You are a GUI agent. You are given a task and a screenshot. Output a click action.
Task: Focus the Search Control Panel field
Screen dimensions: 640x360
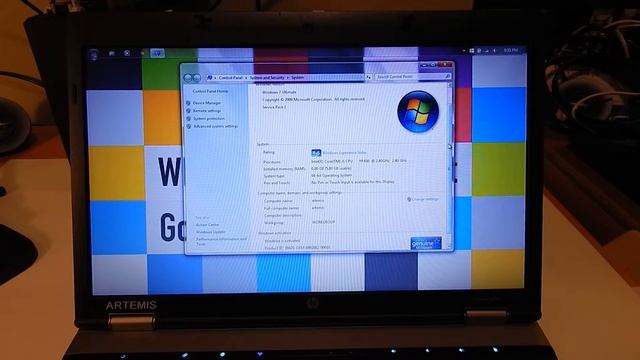coord(412,76)
